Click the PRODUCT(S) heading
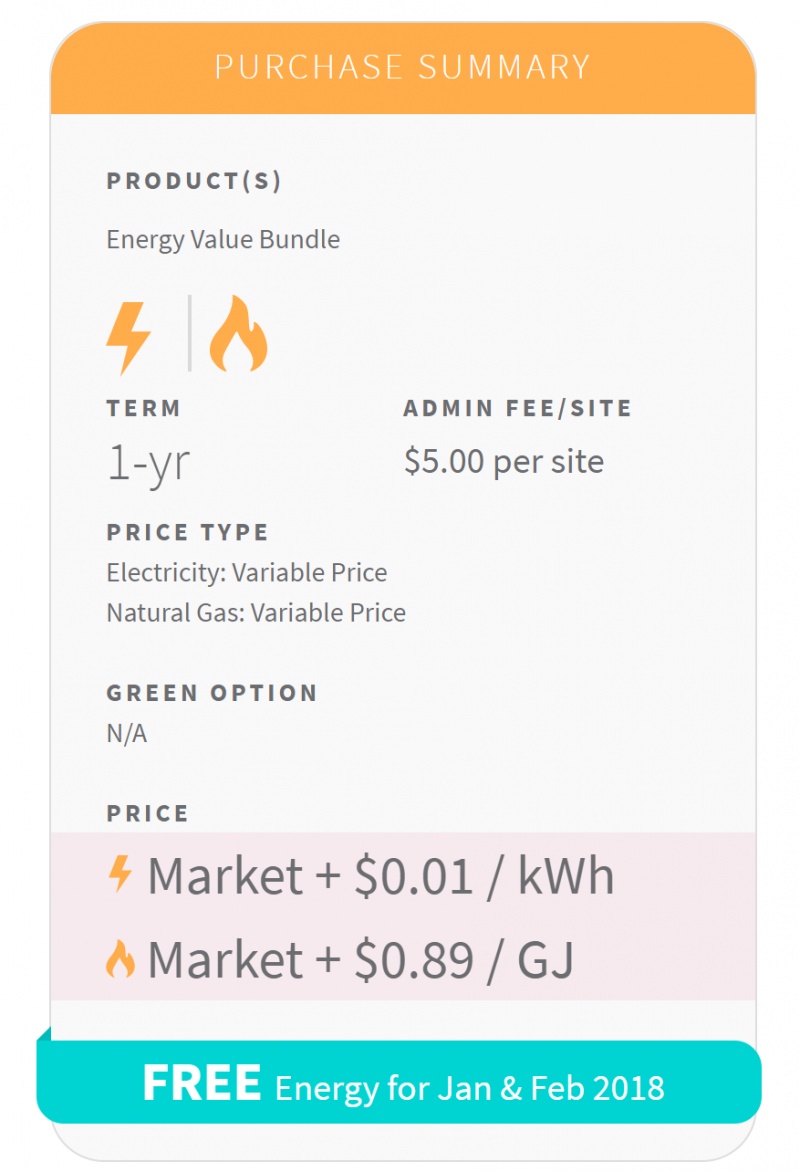This screenshot has height=1172, width=800. click(x=194, y=181)
